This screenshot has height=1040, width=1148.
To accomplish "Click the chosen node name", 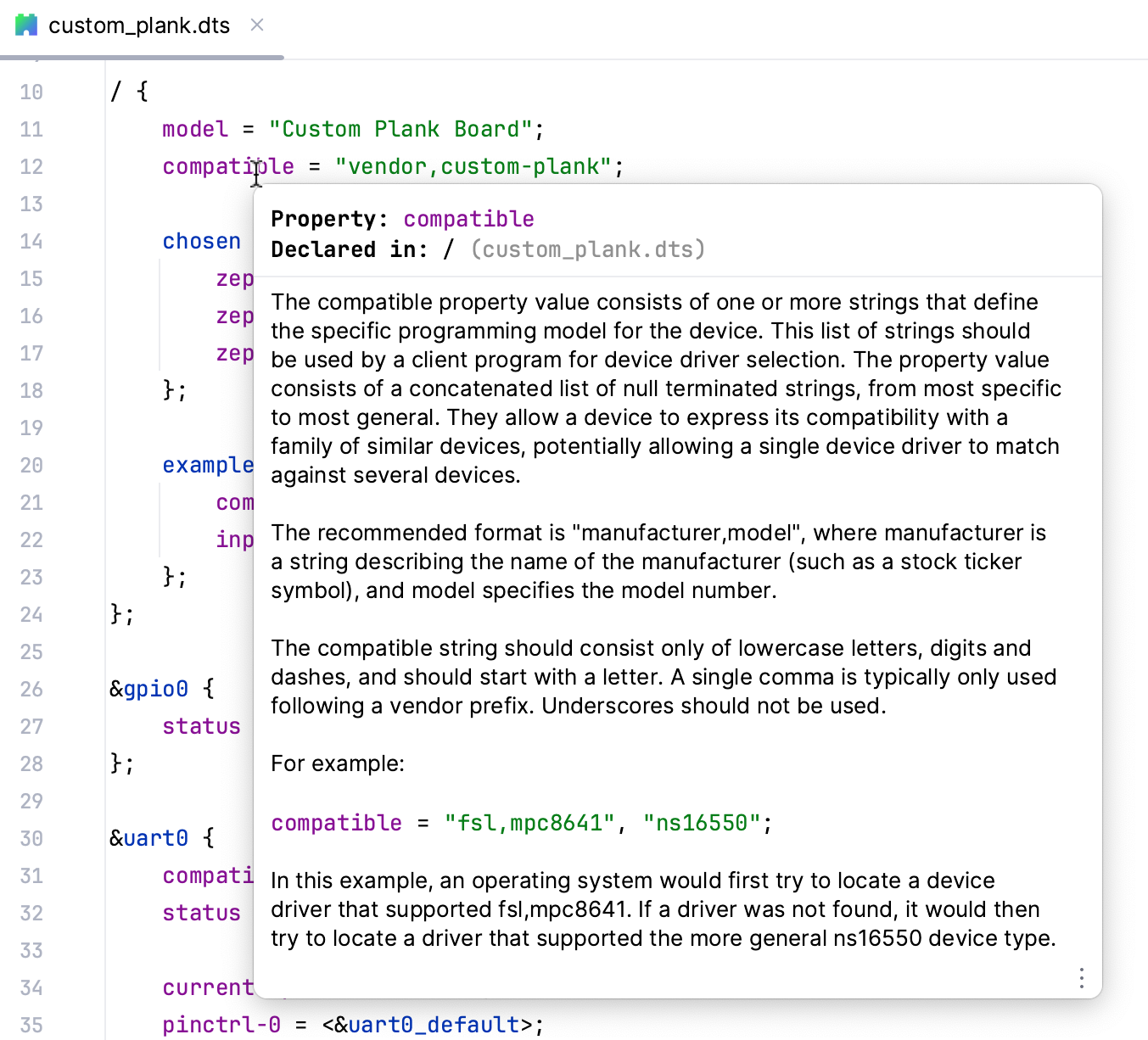I will tap(201, 241).
